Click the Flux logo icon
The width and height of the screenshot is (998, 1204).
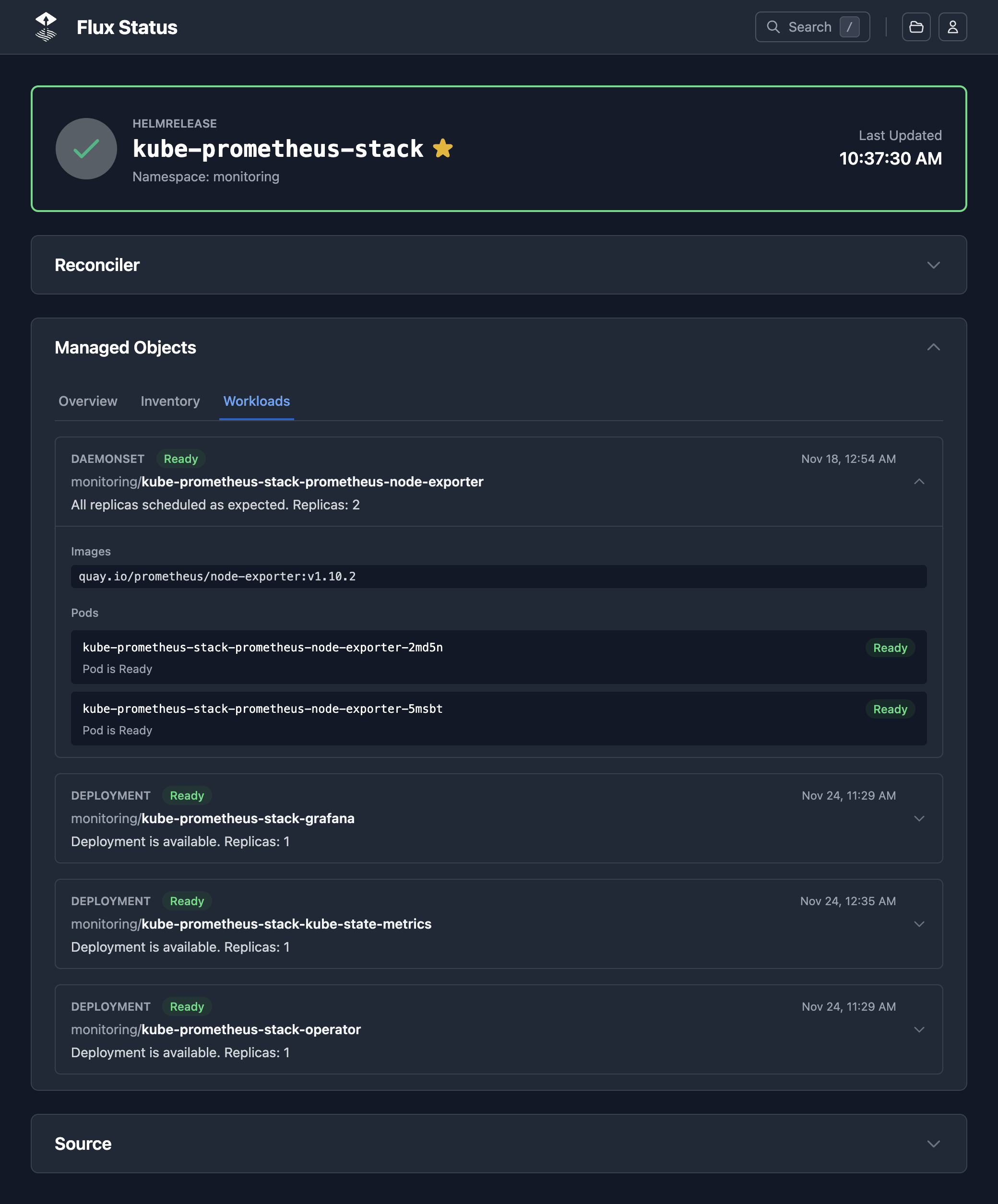pyautogui.click(x=46, y=26)
